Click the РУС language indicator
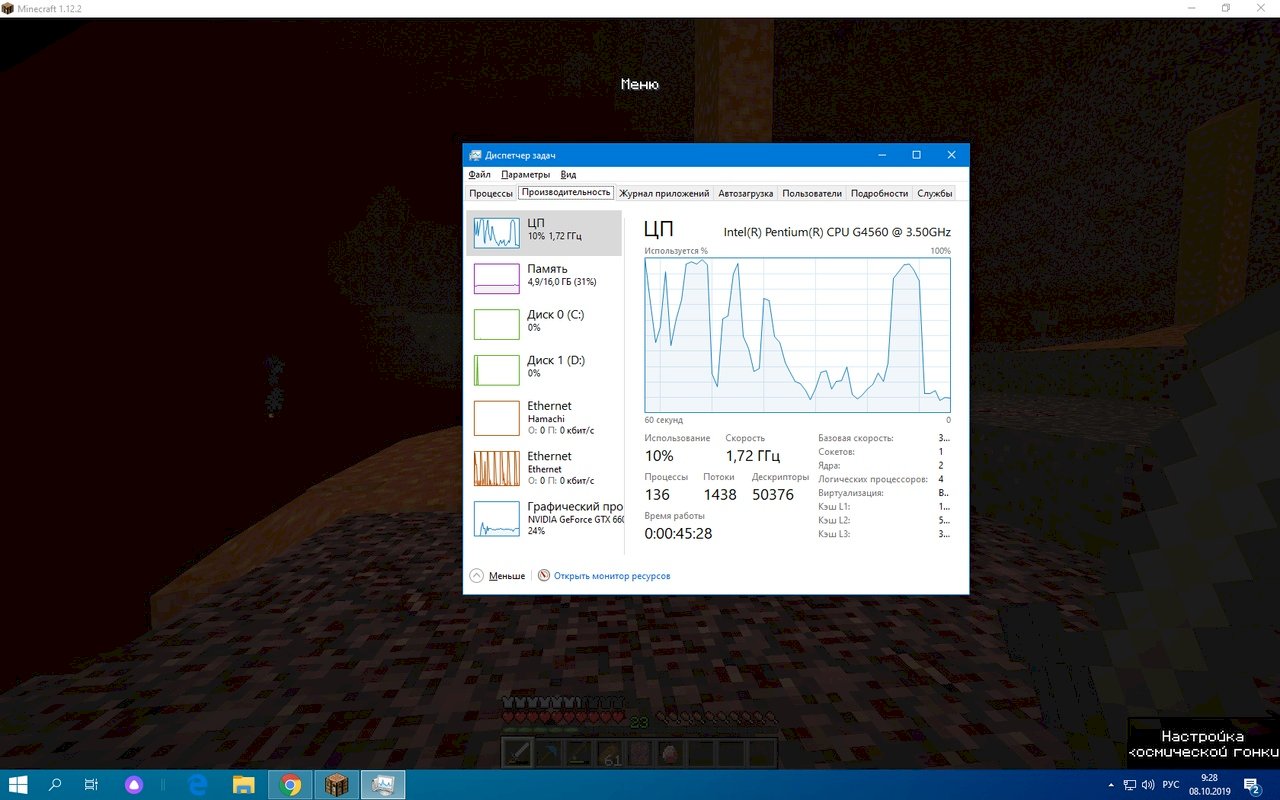This screenshot has width=1280, height=800. click(1171, 785)
